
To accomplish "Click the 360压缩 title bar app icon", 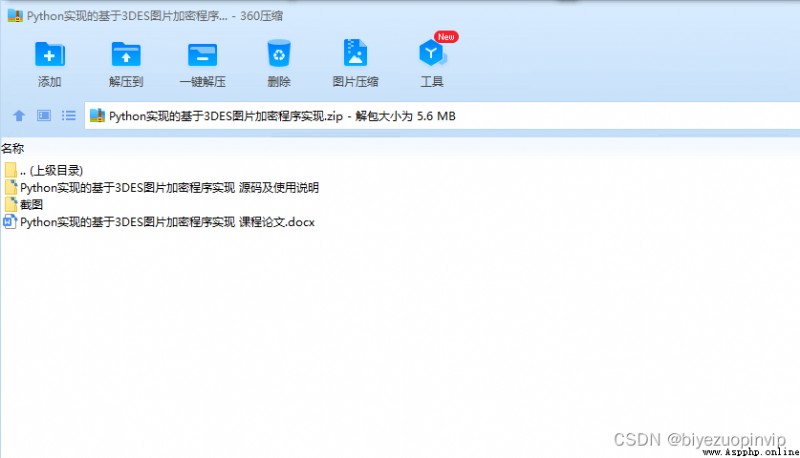I will click(15, 16).
